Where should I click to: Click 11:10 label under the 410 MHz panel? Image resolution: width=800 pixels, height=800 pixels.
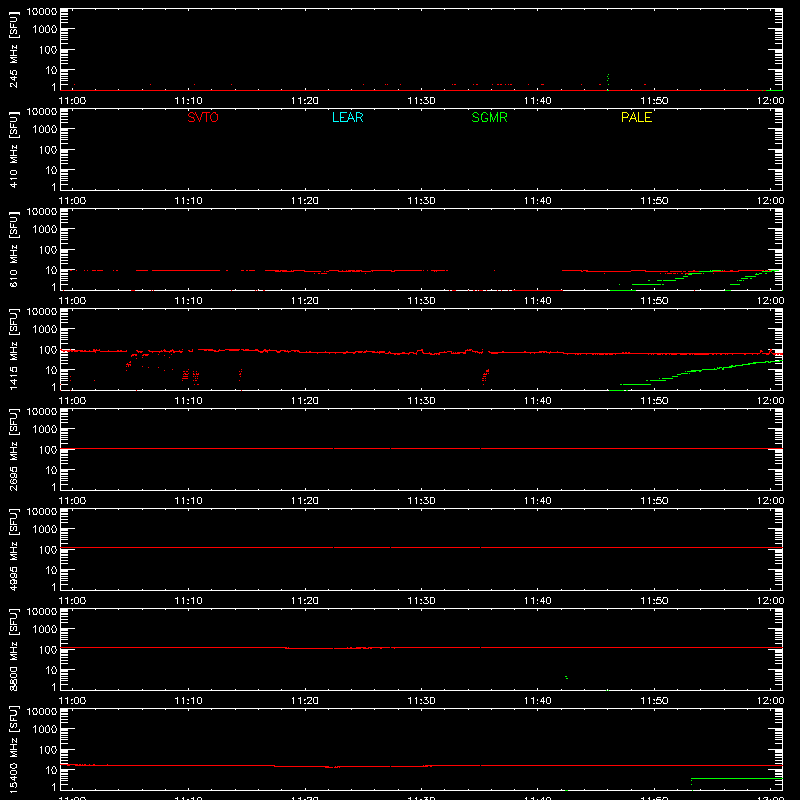click(x=188, y=201)
